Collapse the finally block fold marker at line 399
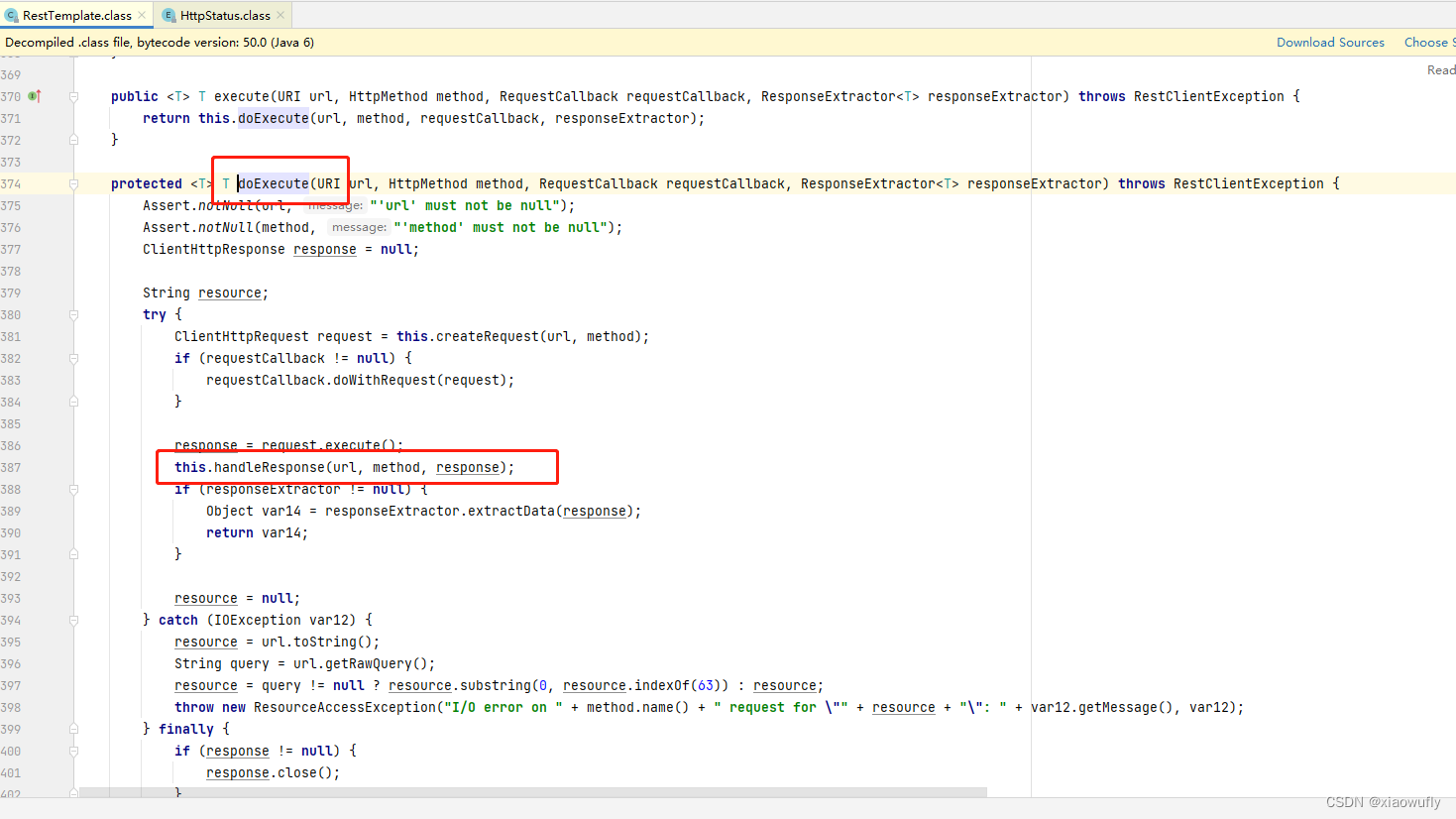Image resolution: width=1456 pixels, height=819 pixels. coord(72,729)
